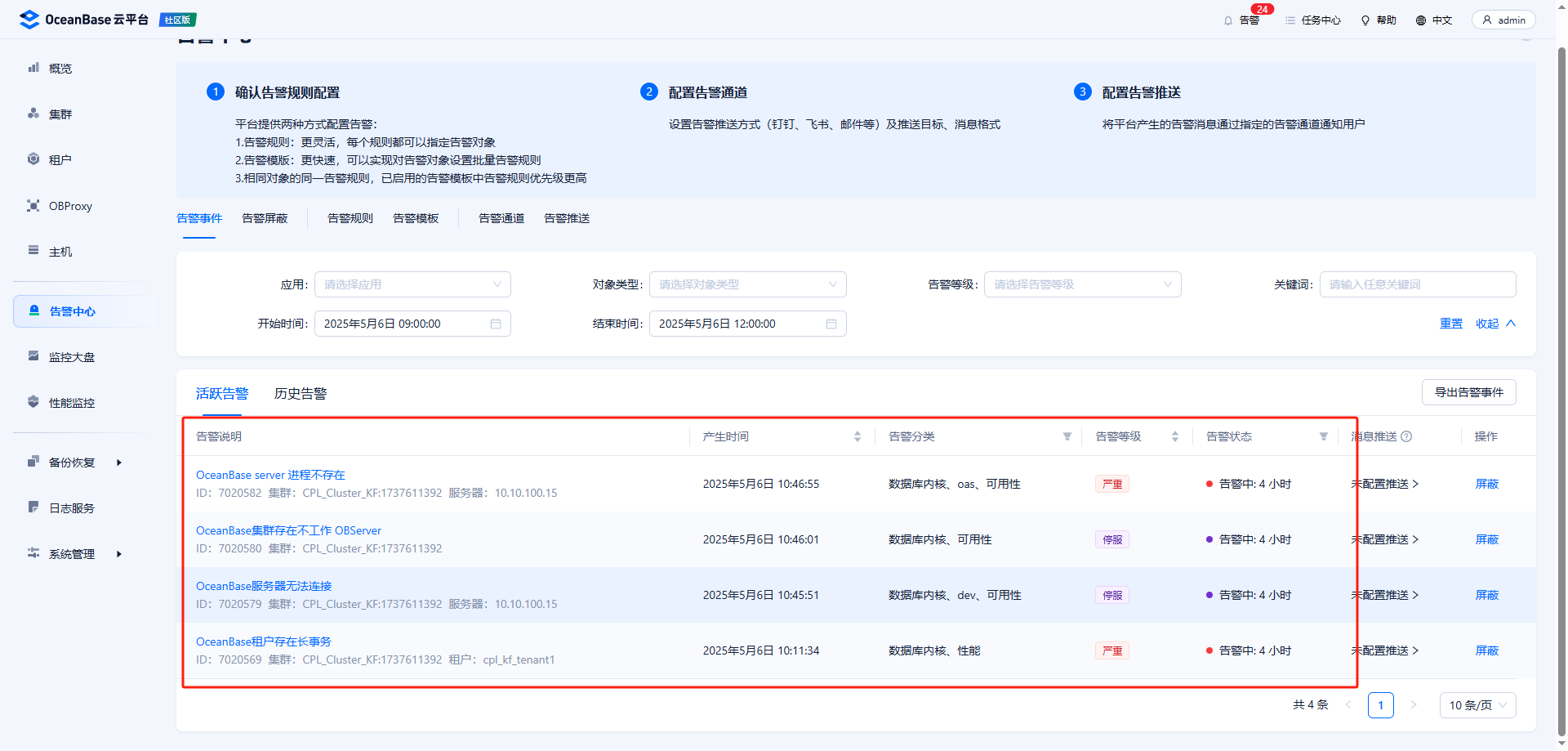
Task: Click 屏蔽 for alarm ID 7020580
Action: coord(1487,539)
